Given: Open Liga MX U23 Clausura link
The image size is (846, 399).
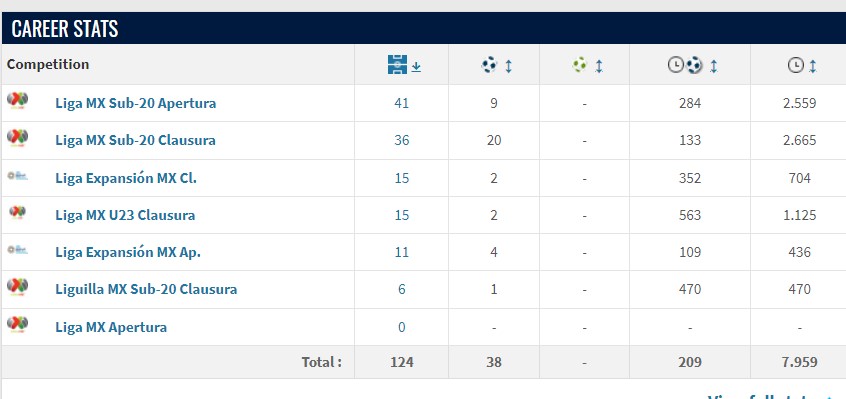Looking at the screenshot, I should pos(125,215).
